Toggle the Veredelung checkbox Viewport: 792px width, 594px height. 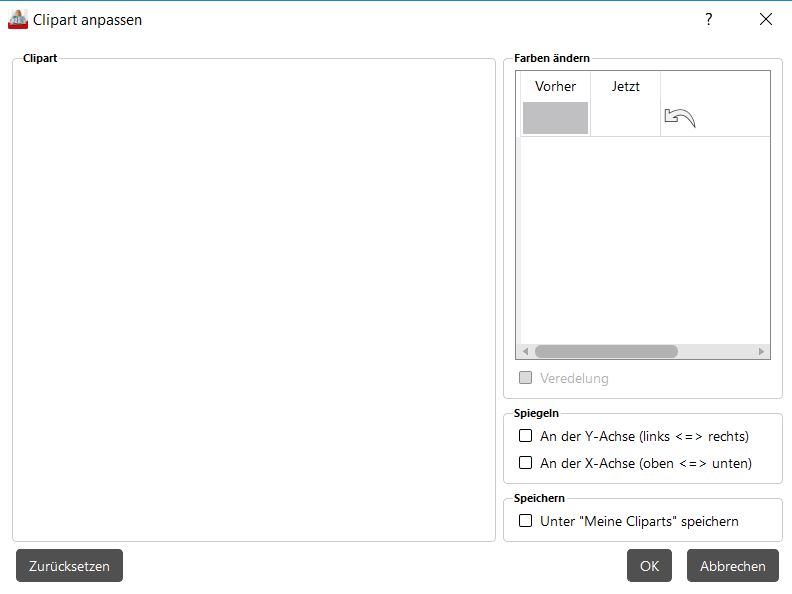point(525,378)
